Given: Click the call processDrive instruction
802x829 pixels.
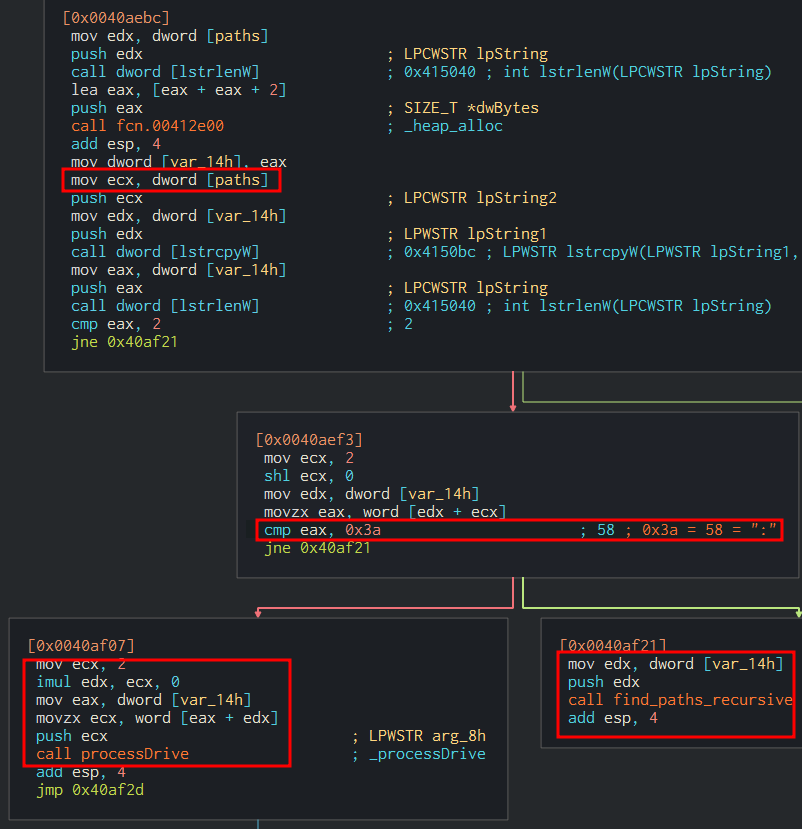Looking at the screenshot, I should 112,754.
